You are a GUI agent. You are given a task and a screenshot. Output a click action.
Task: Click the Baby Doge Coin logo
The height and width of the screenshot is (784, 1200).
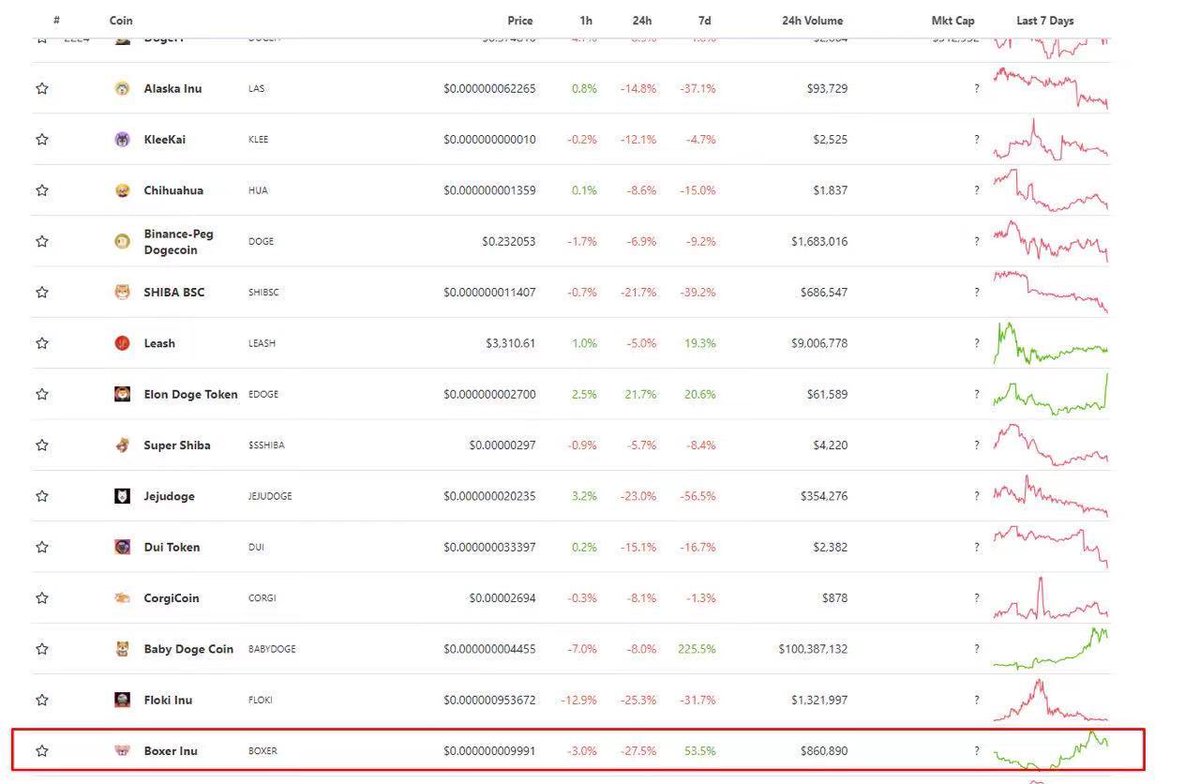point(122,650)
